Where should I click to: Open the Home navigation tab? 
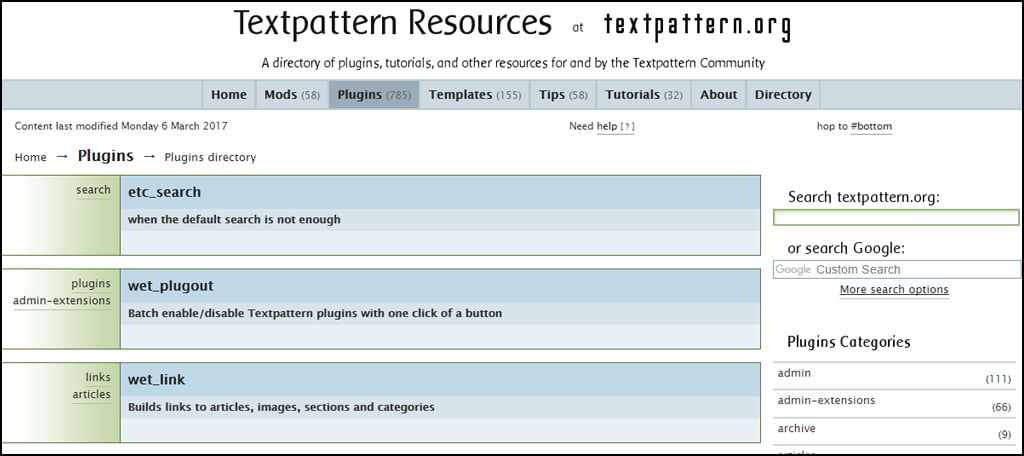(x=229, y=95)
